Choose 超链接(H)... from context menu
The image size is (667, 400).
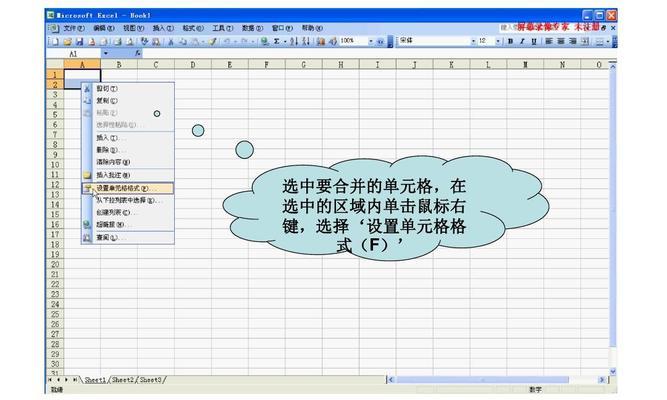click(128, 224)
